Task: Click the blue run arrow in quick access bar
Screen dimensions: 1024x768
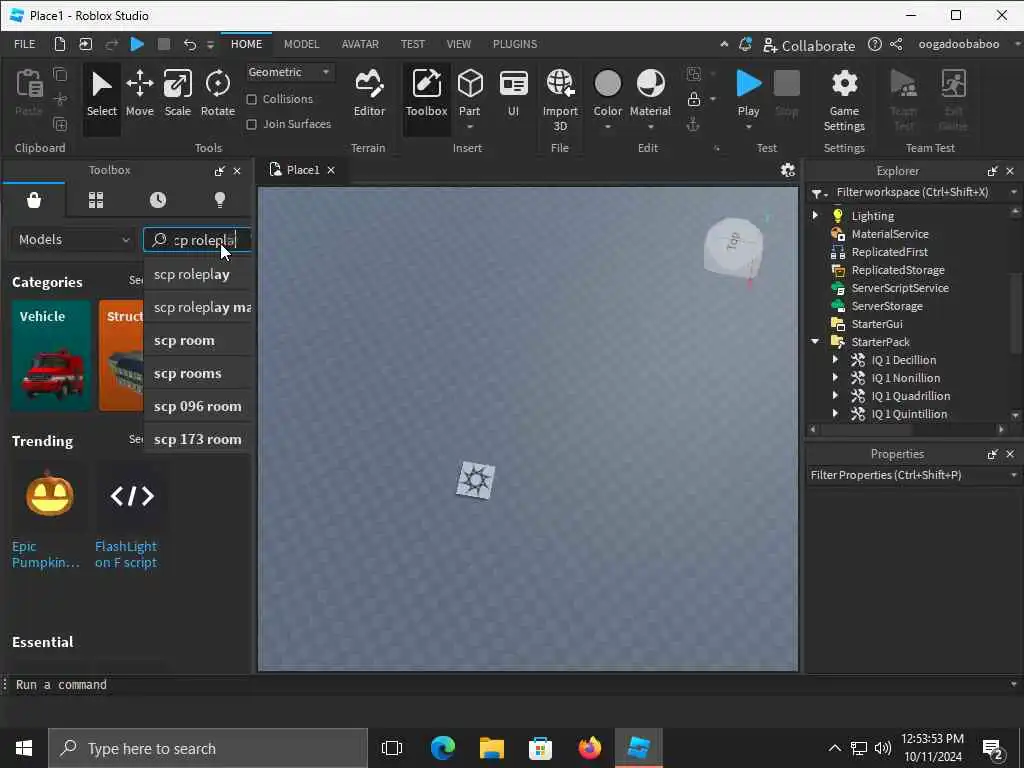Action: click(137, 44)
